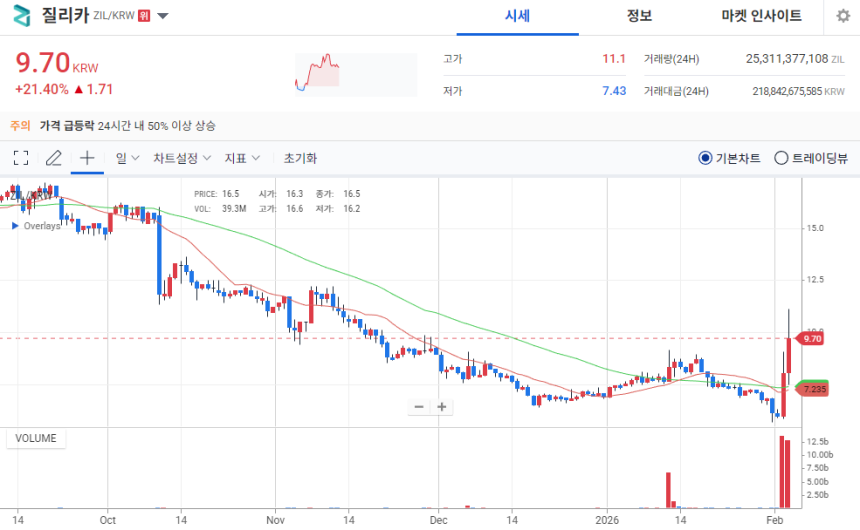Select the 트레이딩뷰 radio button
The width and height of the screenshot is (860, 530).
point(781,158)
